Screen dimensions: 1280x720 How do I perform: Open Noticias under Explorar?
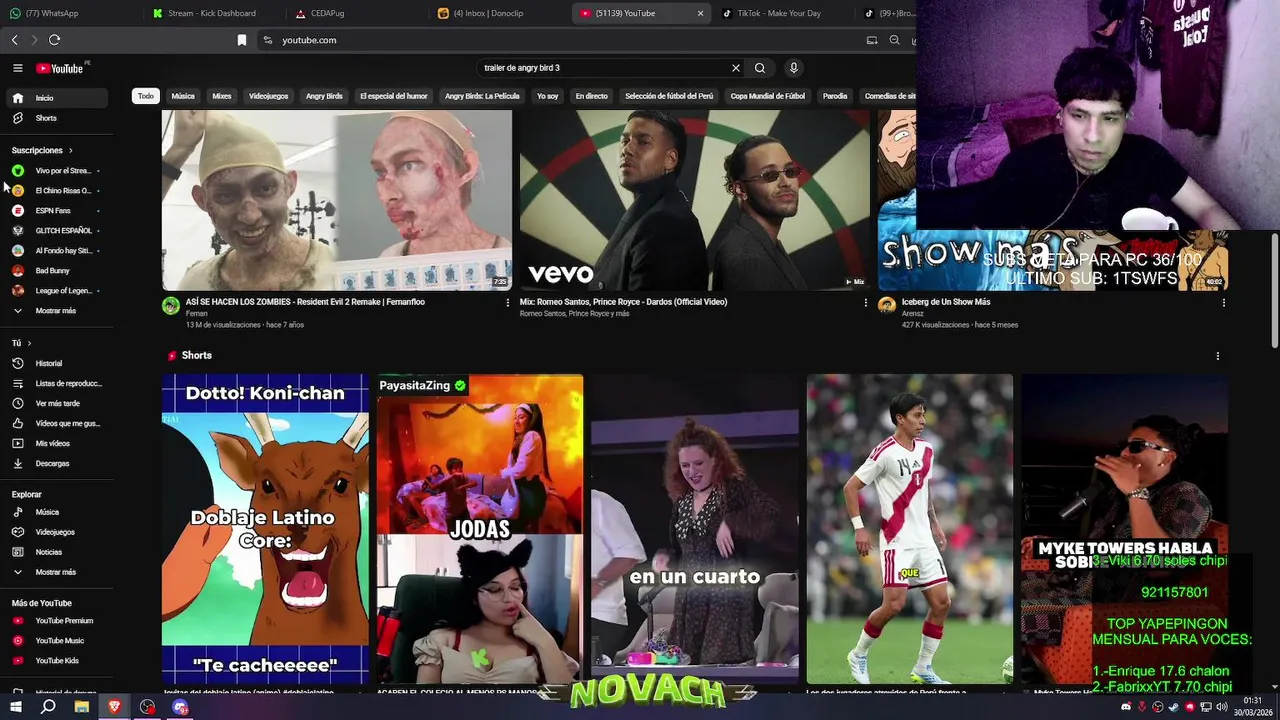point(56,552)
